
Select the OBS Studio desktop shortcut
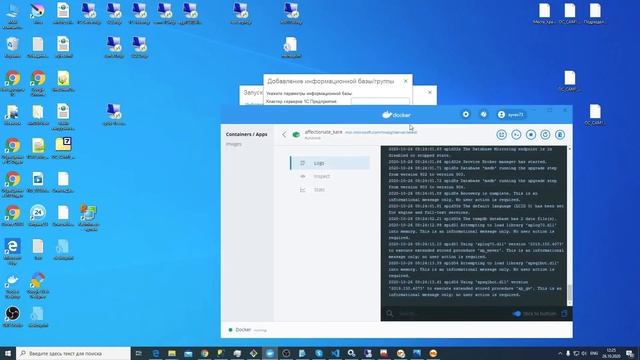[x=13, y=317]
